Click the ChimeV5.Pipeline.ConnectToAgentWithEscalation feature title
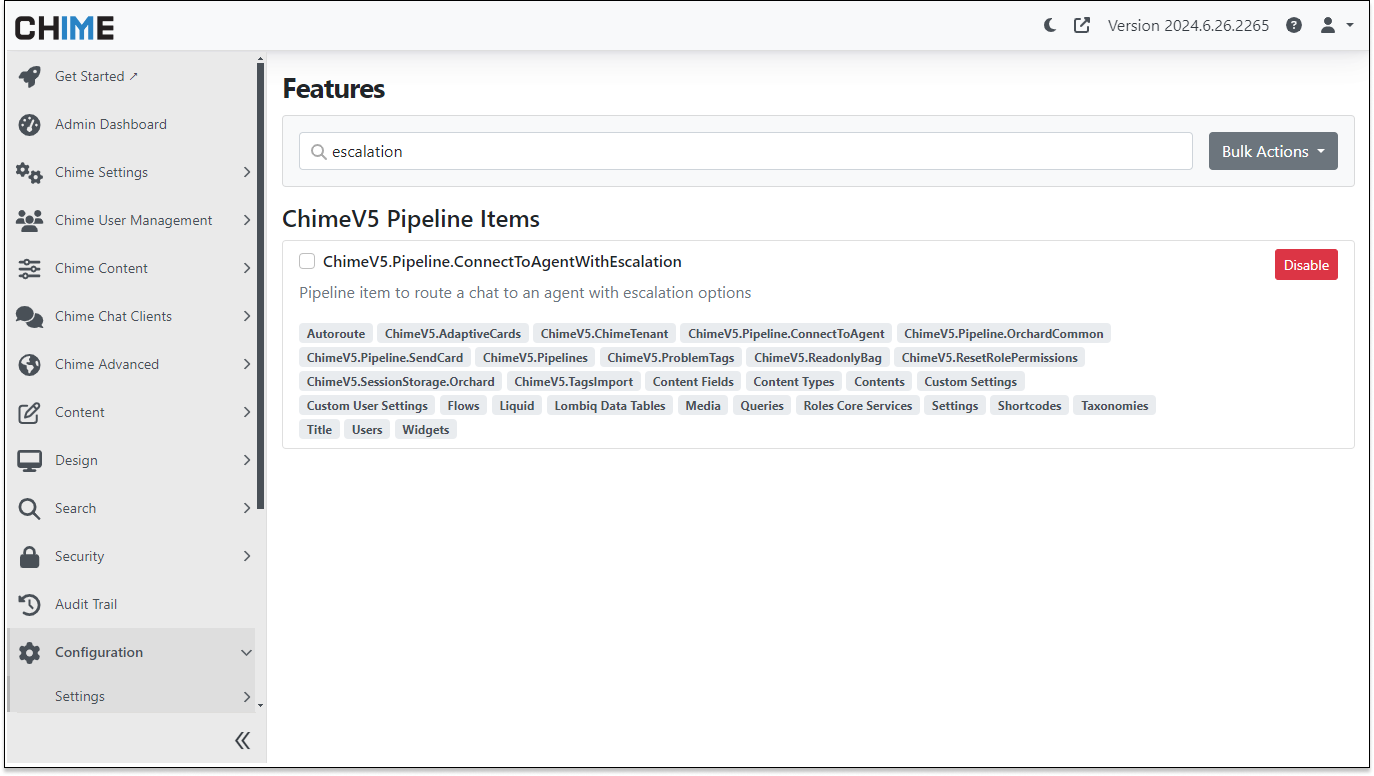 pyautogui.click(x=502, y=261)
